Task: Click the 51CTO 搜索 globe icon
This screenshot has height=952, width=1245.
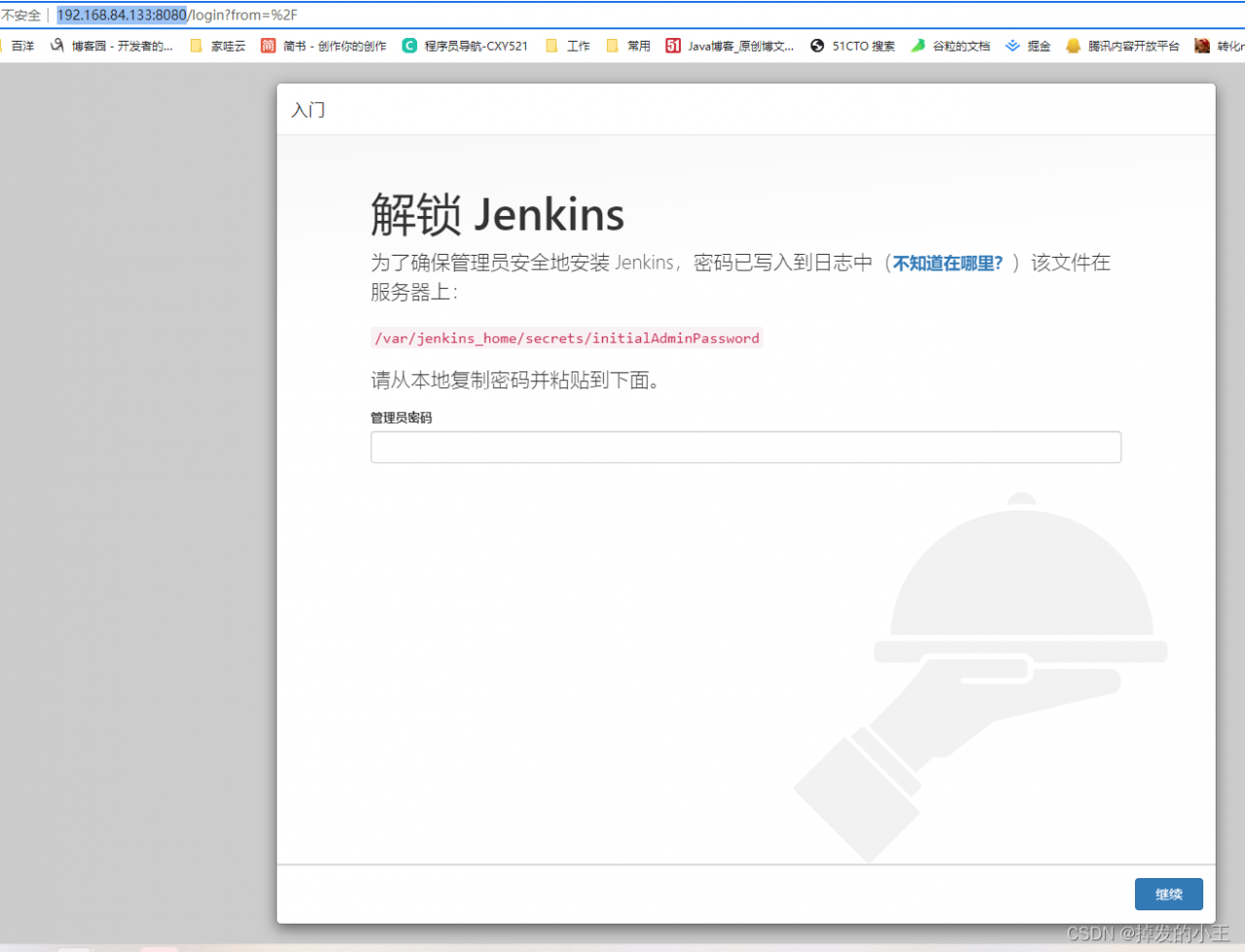Action: pyautogui.click(x=817, y=45)
